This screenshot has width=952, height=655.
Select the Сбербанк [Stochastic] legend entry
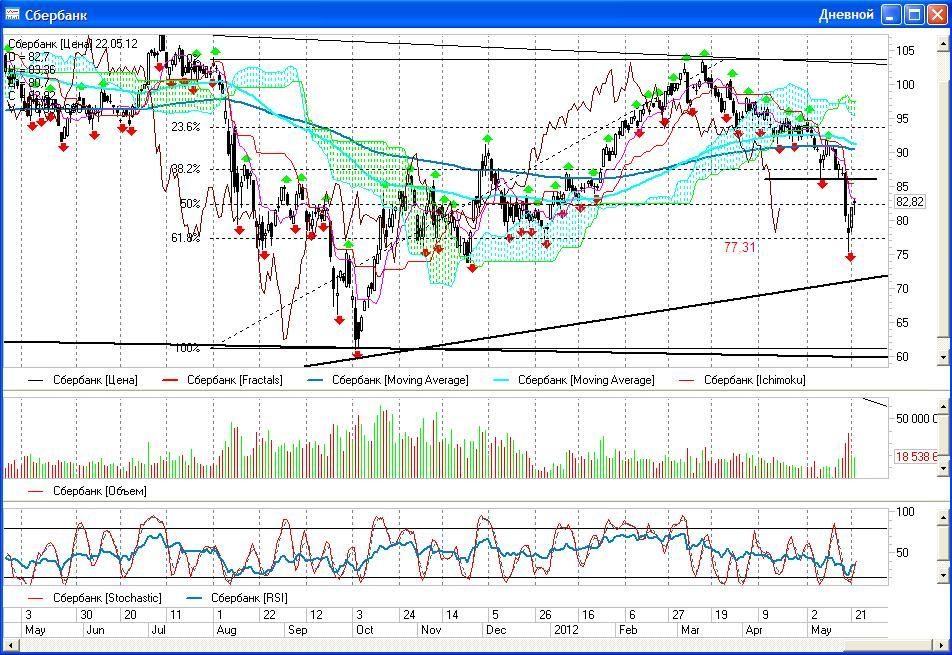[x=95, y=598]
